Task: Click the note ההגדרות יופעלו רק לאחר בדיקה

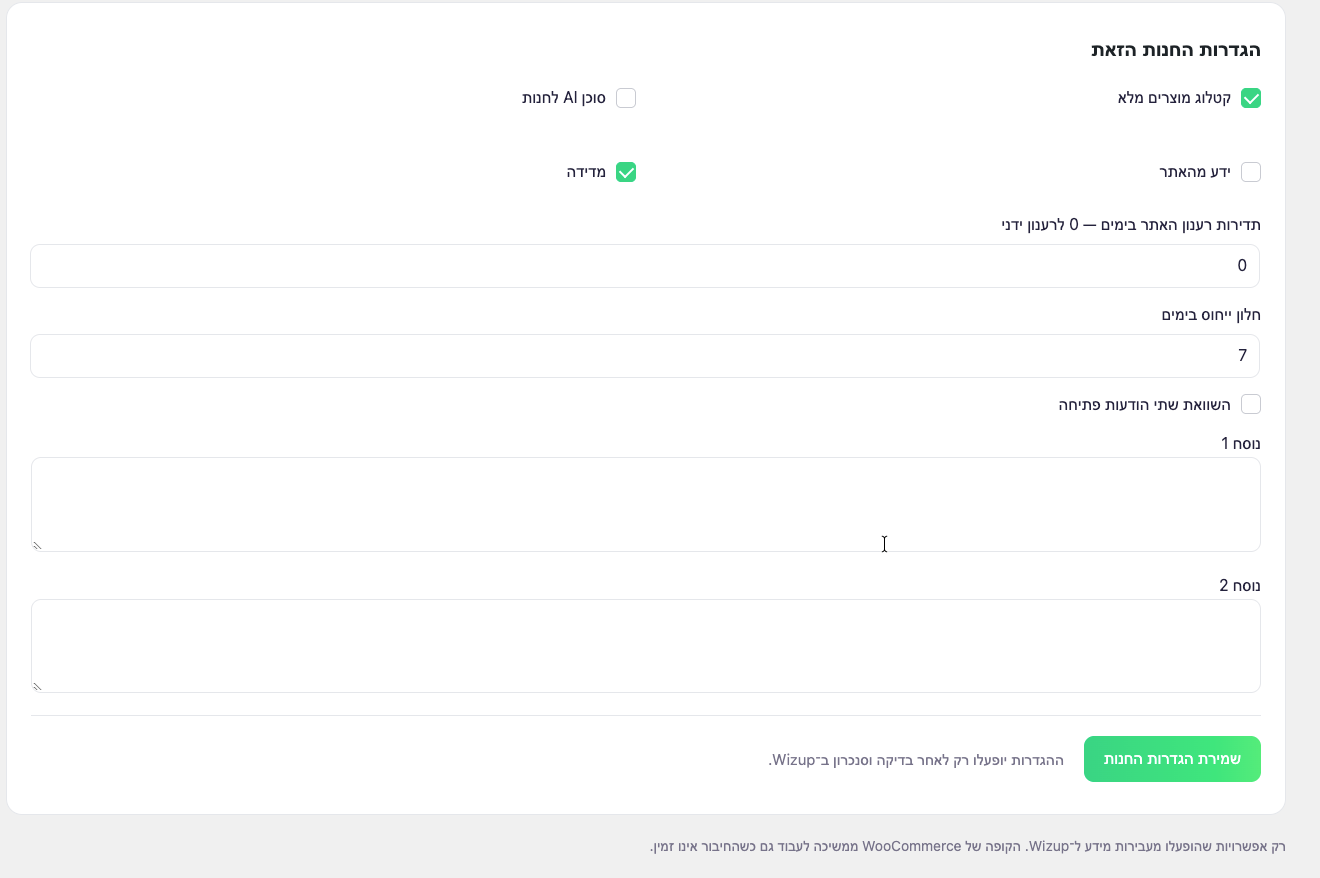Action: [x=916, y=760]
